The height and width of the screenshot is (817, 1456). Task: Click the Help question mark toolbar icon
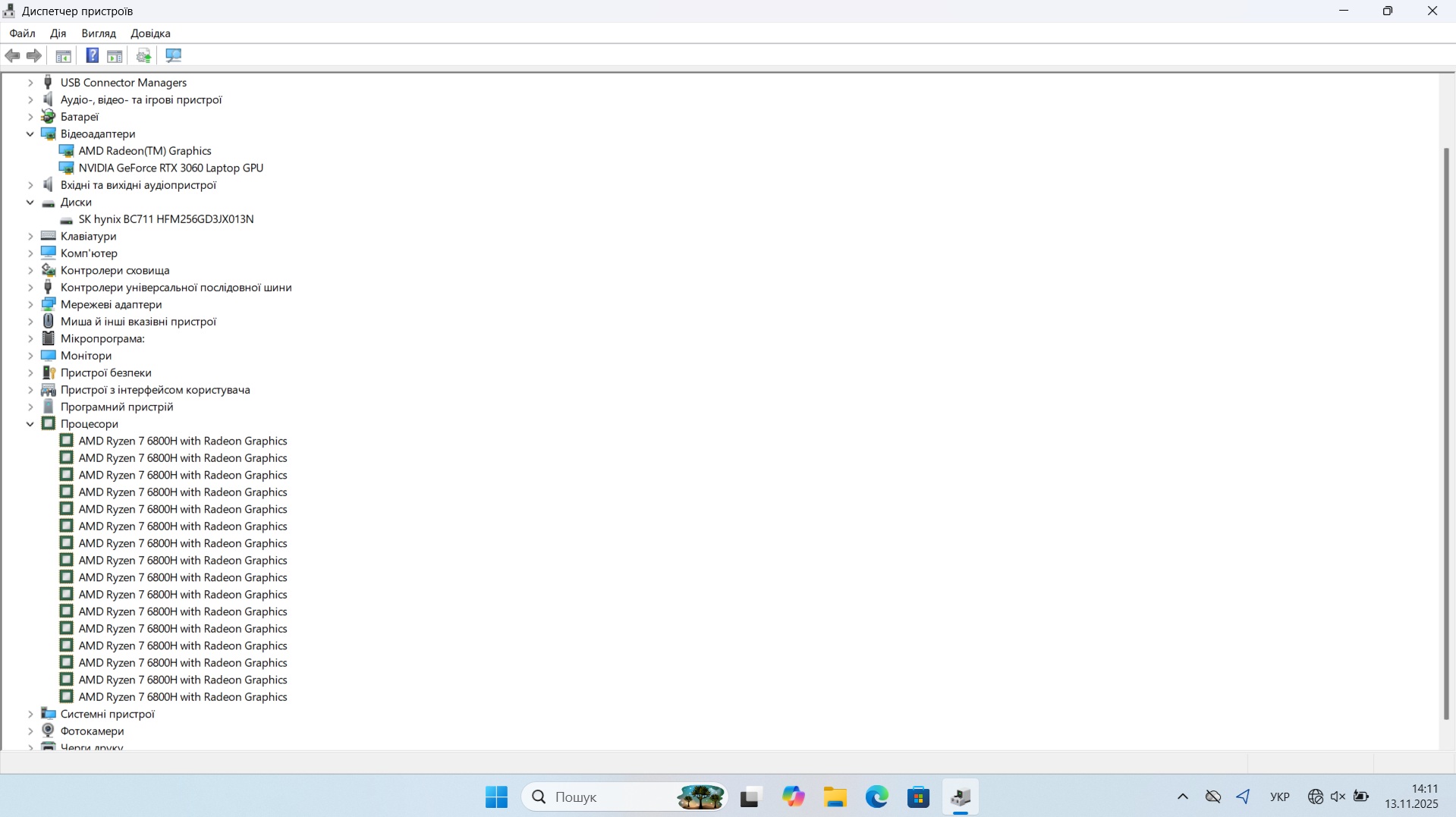click(x=92, y=55)
